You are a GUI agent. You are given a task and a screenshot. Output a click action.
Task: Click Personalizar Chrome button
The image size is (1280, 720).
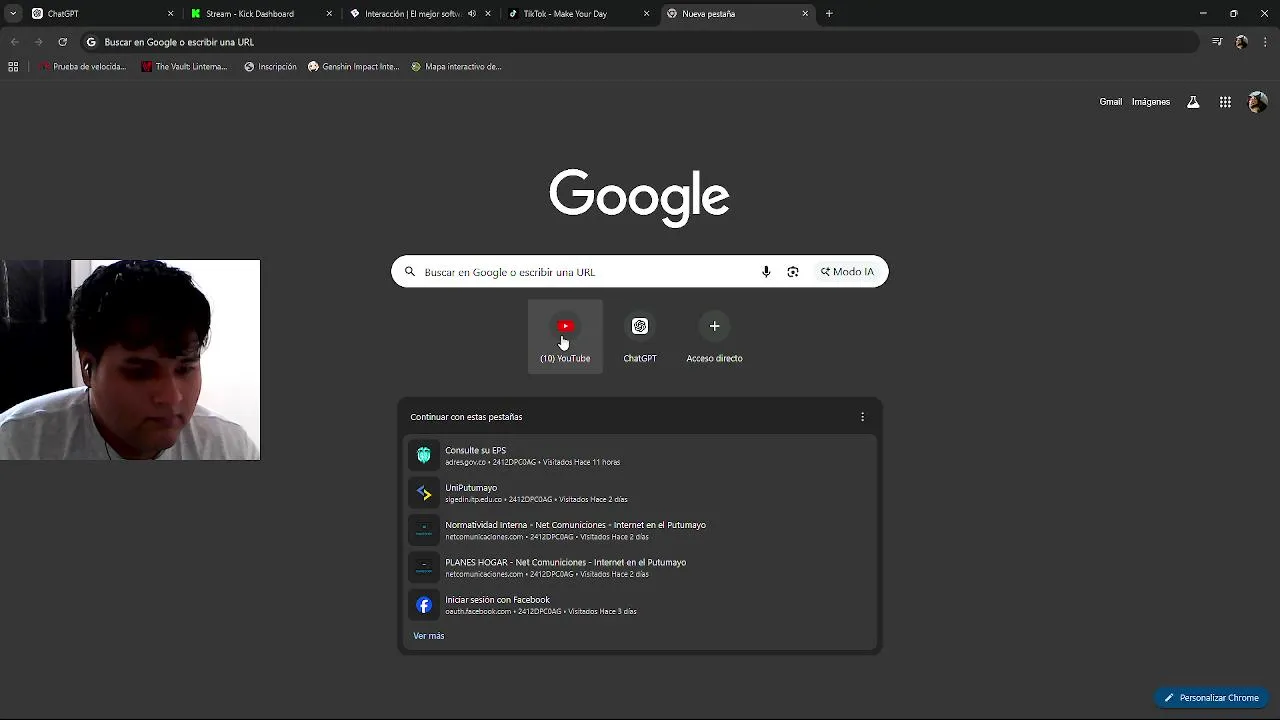pyautogui.click(x=1212, y=698)
